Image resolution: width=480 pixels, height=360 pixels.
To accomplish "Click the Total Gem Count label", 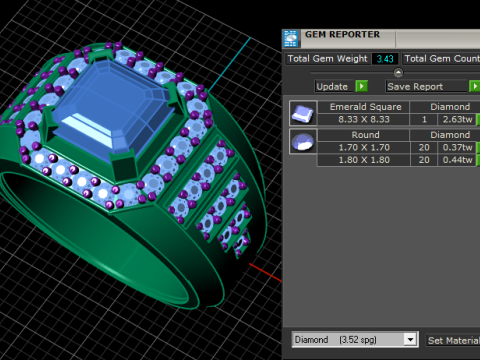I will click(x=441, y=59).
